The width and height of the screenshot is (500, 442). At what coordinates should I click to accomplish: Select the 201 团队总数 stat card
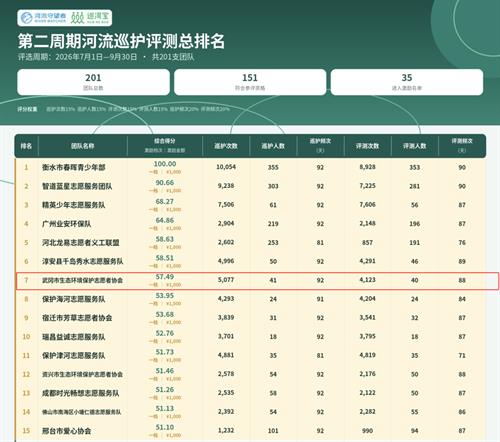[x=93, y=82]
